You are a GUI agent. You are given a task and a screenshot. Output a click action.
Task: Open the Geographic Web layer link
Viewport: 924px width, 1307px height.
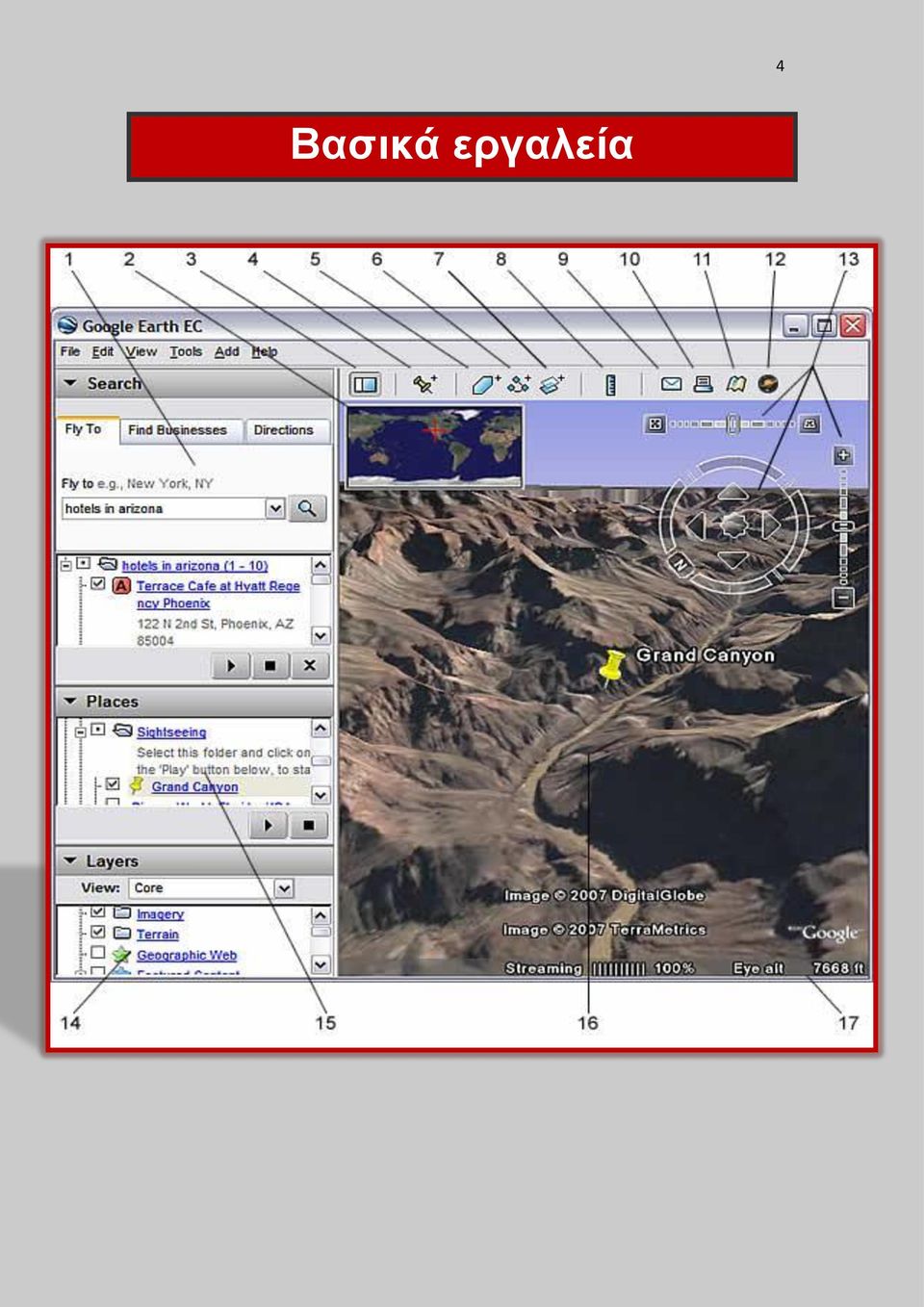click(187, 956)
